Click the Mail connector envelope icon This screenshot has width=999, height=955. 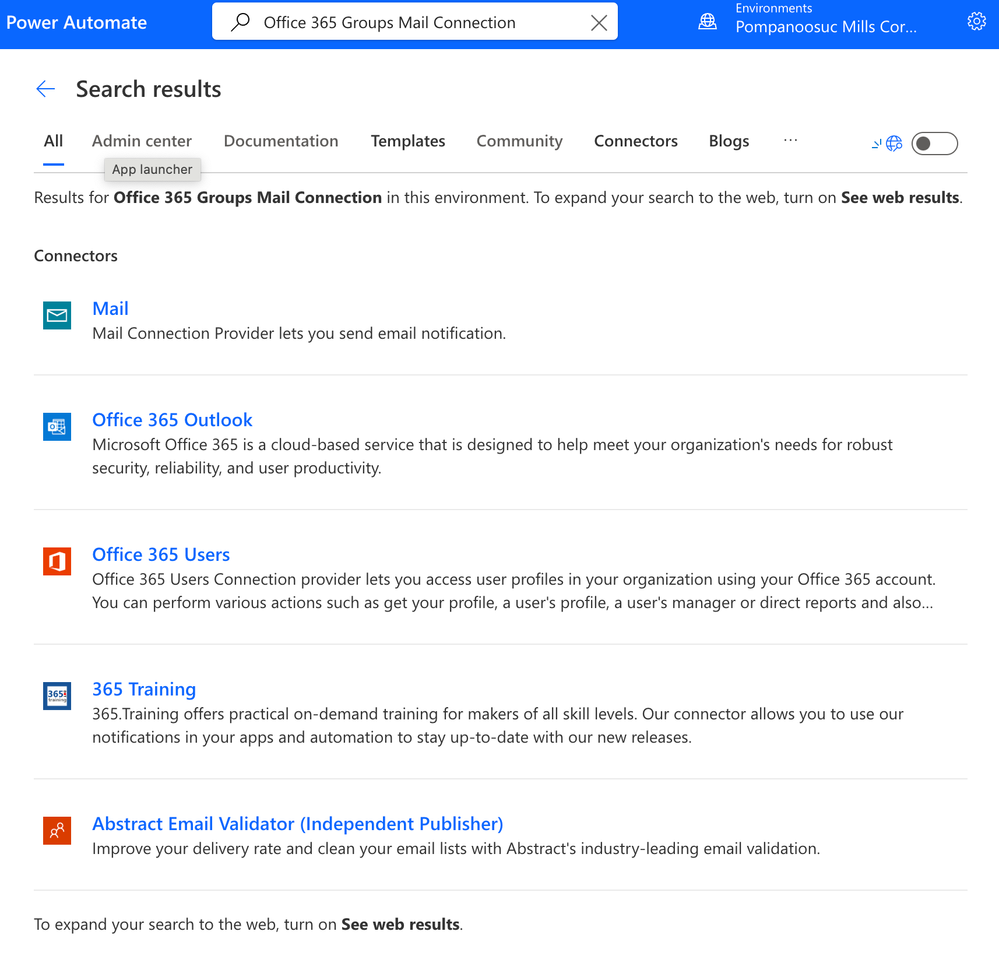57,316
